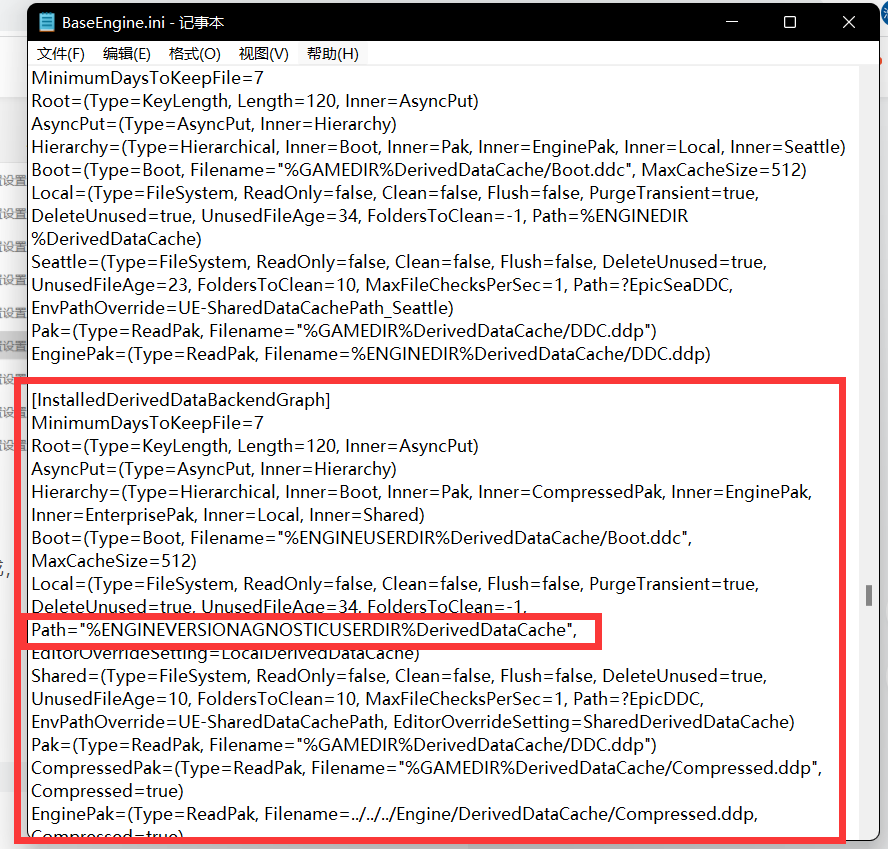The height and width of the screenshot is (849, 888).
Task: Minimize the BaseEngine.ini Notepad window
Action: 732,22
